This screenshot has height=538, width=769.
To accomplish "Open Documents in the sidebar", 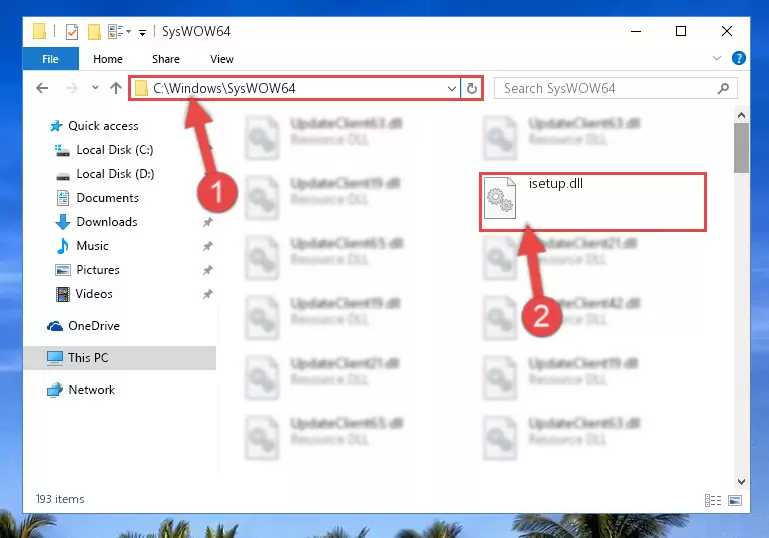I will pyautogui.click(x=107, y=198).
